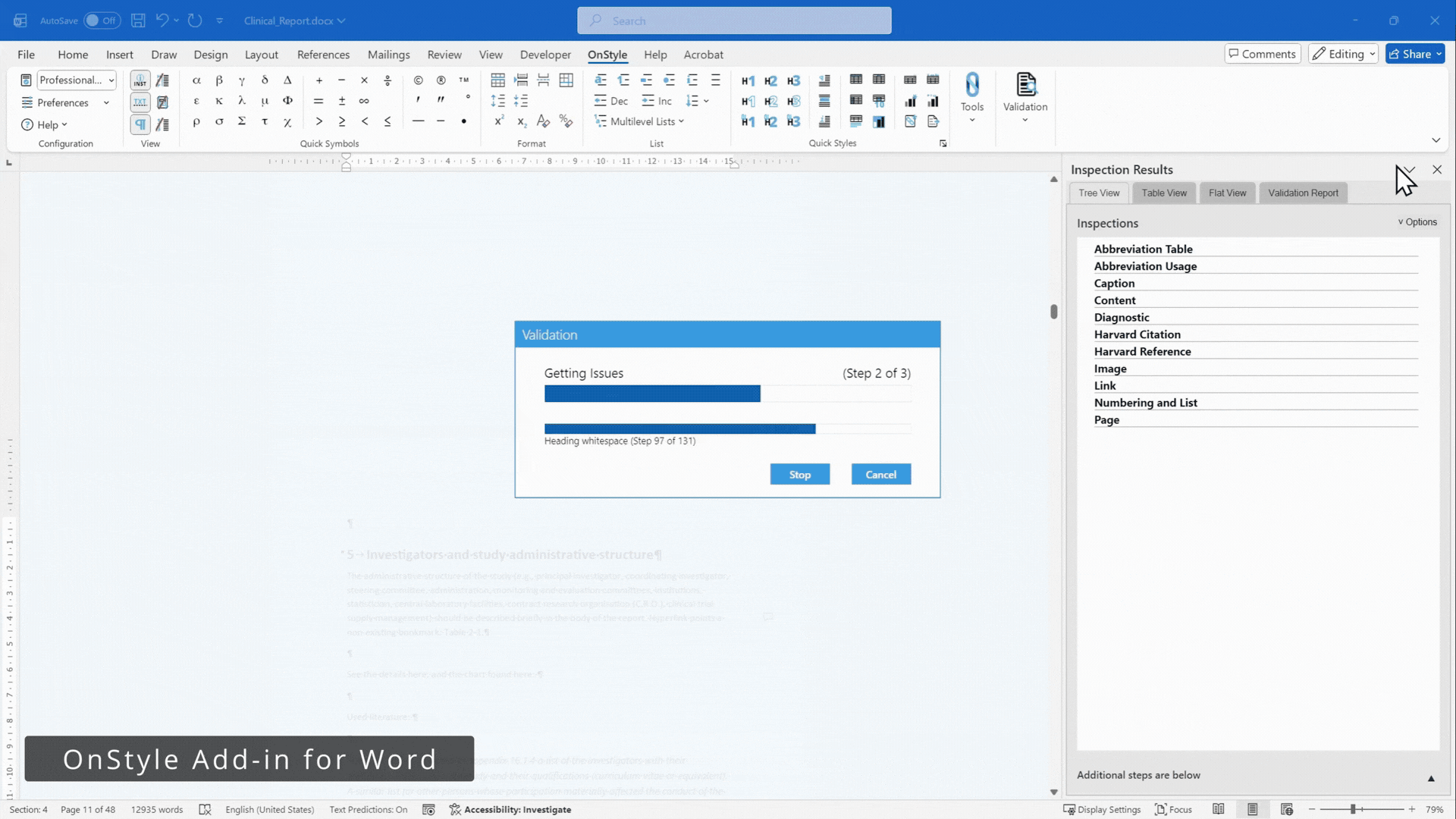Toggle the TXT view button
This screenshot has height=819, width=1456.
coord(140,102)
